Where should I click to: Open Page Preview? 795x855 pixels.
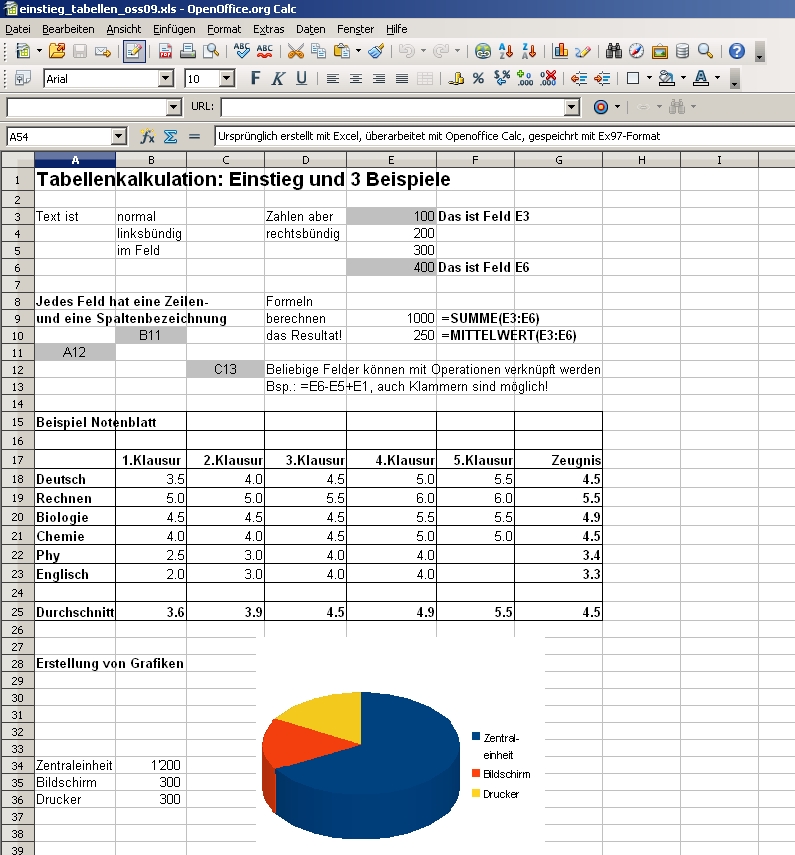point(211,51)
